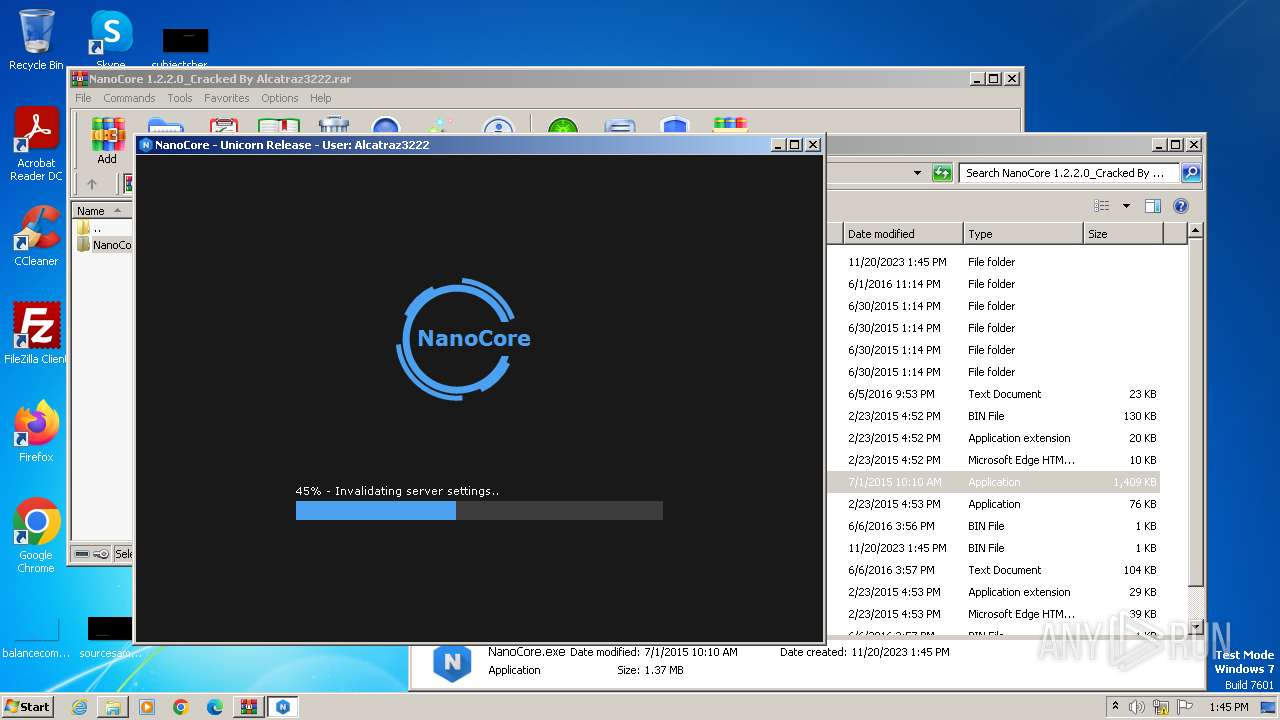
Task: Open the Options menu in WinRAR
Action: point(280,98)
